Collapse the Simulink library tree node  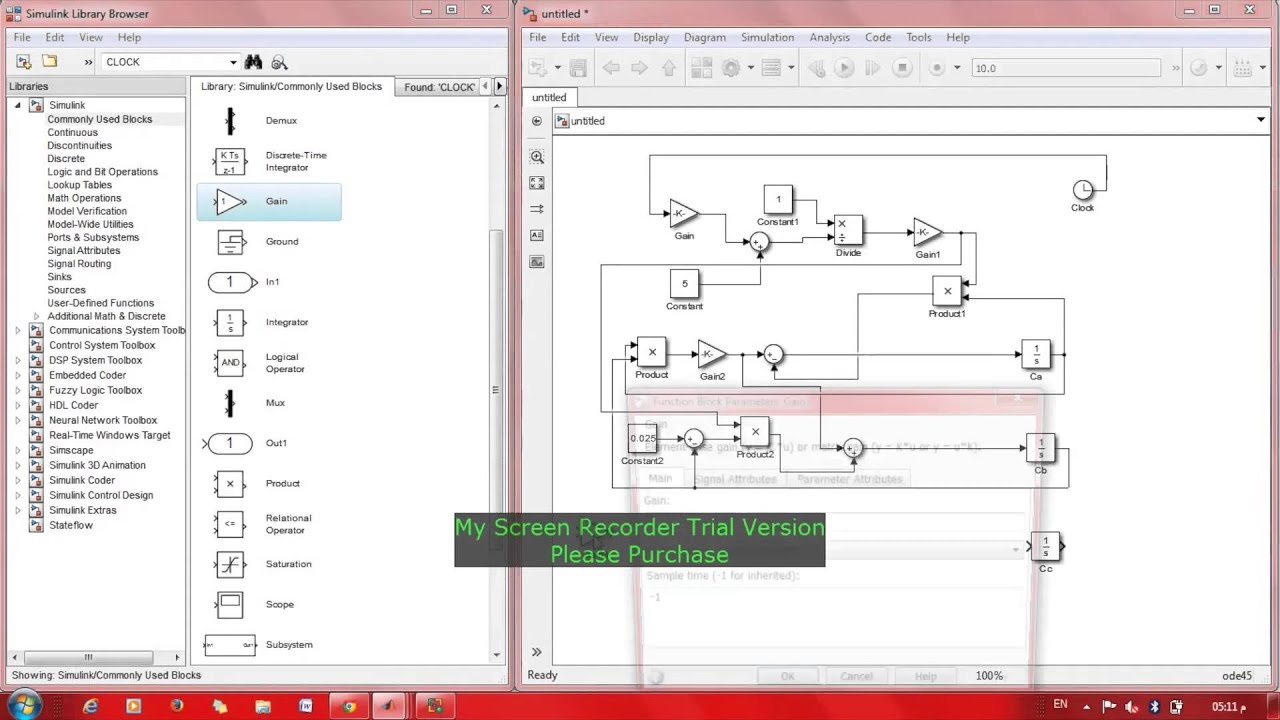click(17, 105)
